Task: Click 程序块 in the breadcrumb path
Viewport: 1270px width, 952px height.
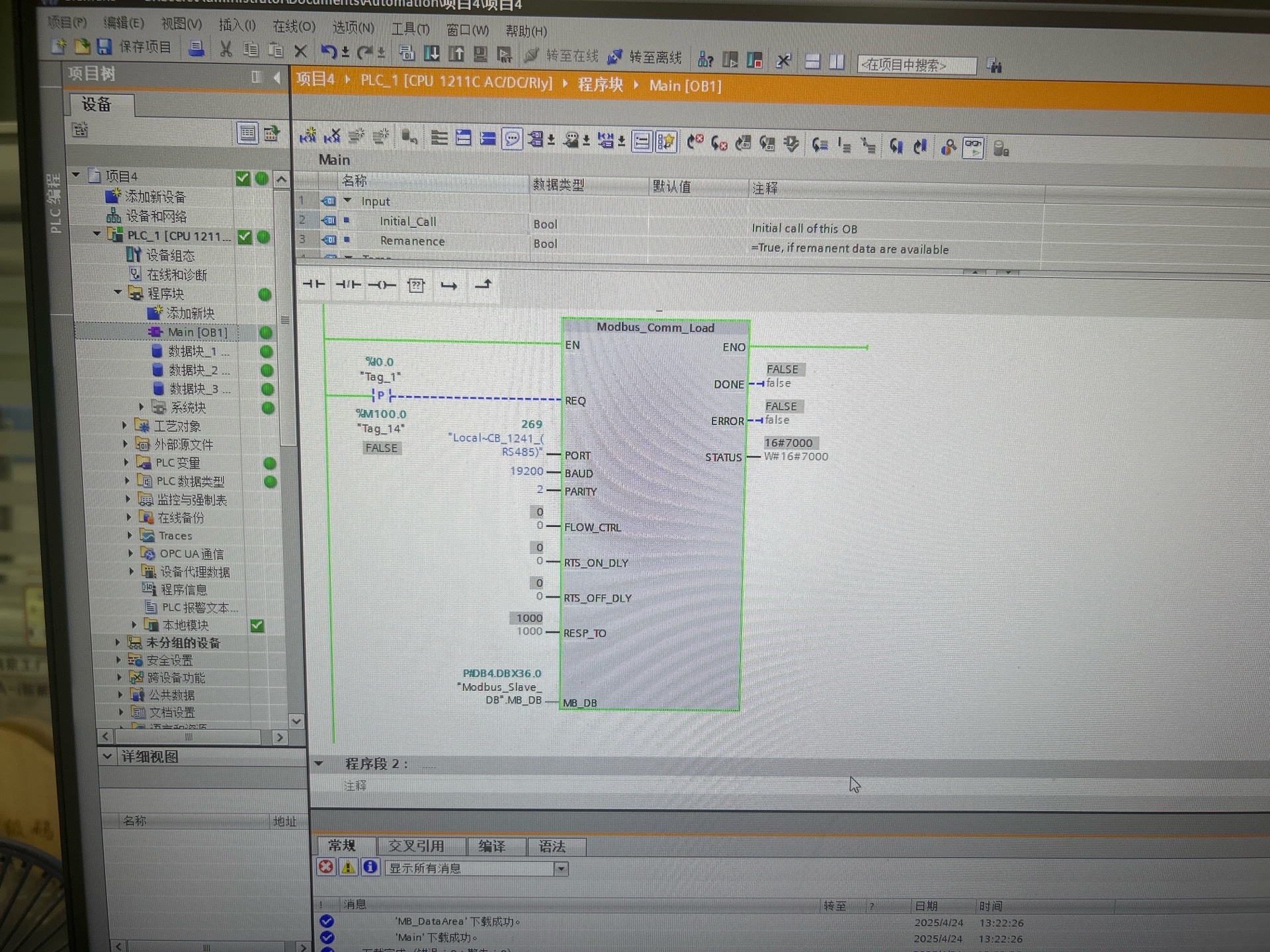Action: pyautogui.click(x=600, y=85)
